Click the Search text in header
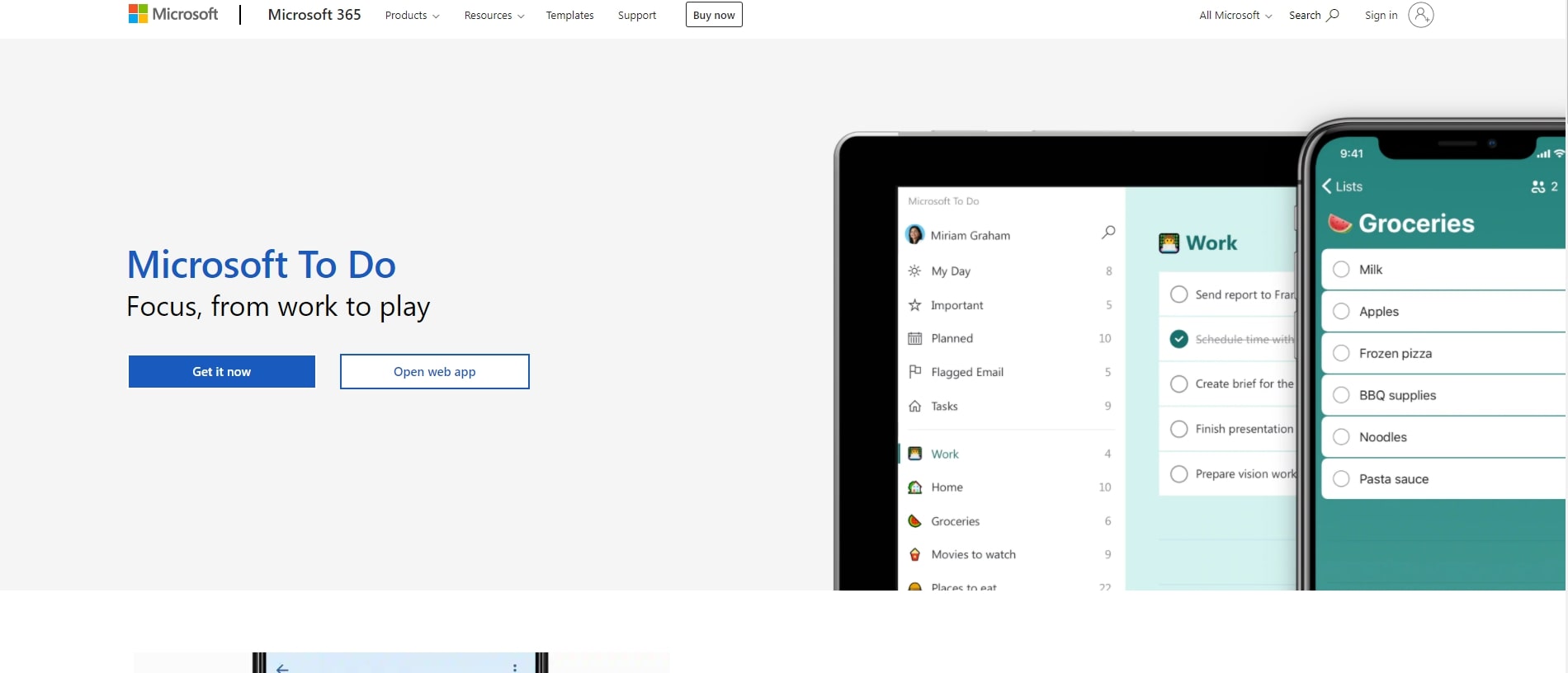This screenshot has height=673, width=1568. tap(1305, 15)
